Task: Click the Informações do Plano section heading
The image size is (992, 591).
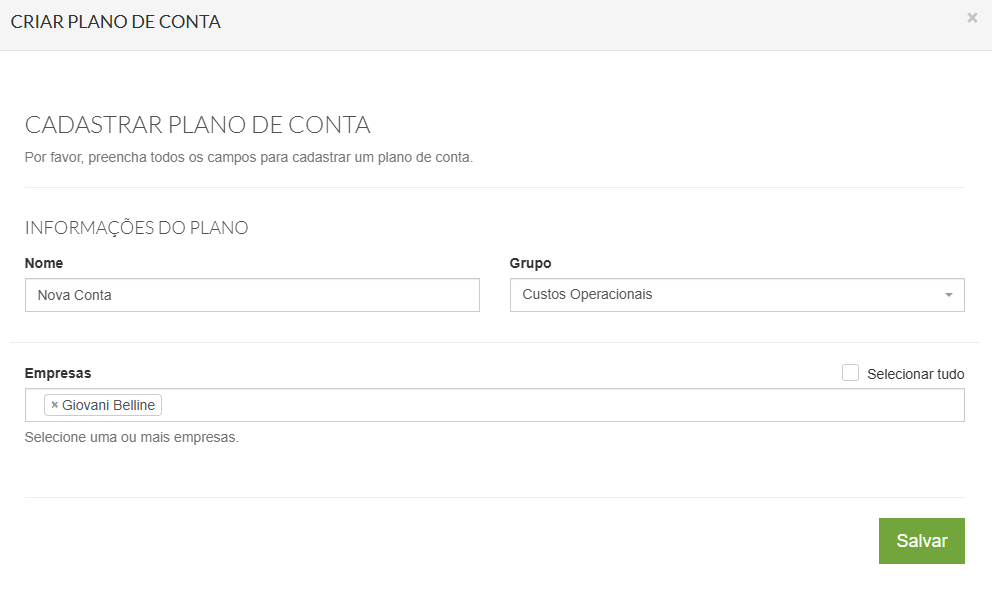Action: [137, 228]
